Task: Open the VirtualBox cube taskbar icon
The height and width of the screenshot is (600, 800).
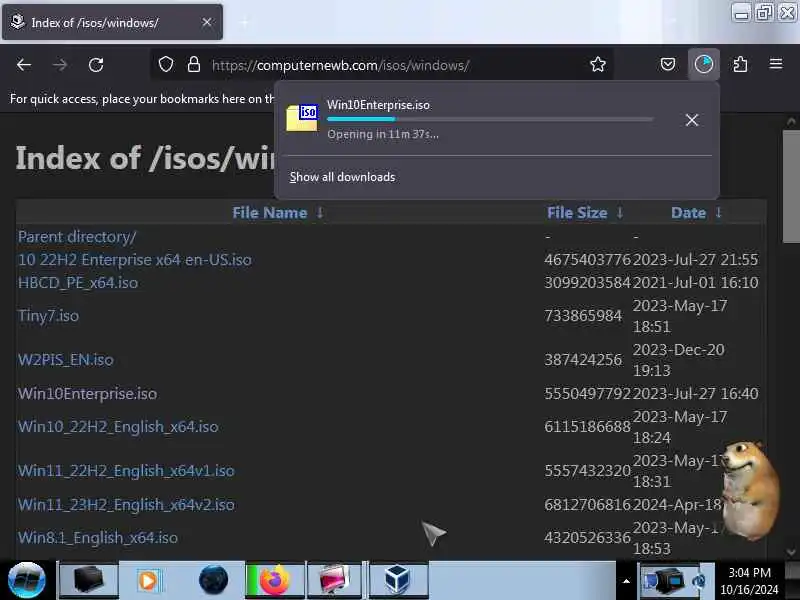Action: [397, 580]
